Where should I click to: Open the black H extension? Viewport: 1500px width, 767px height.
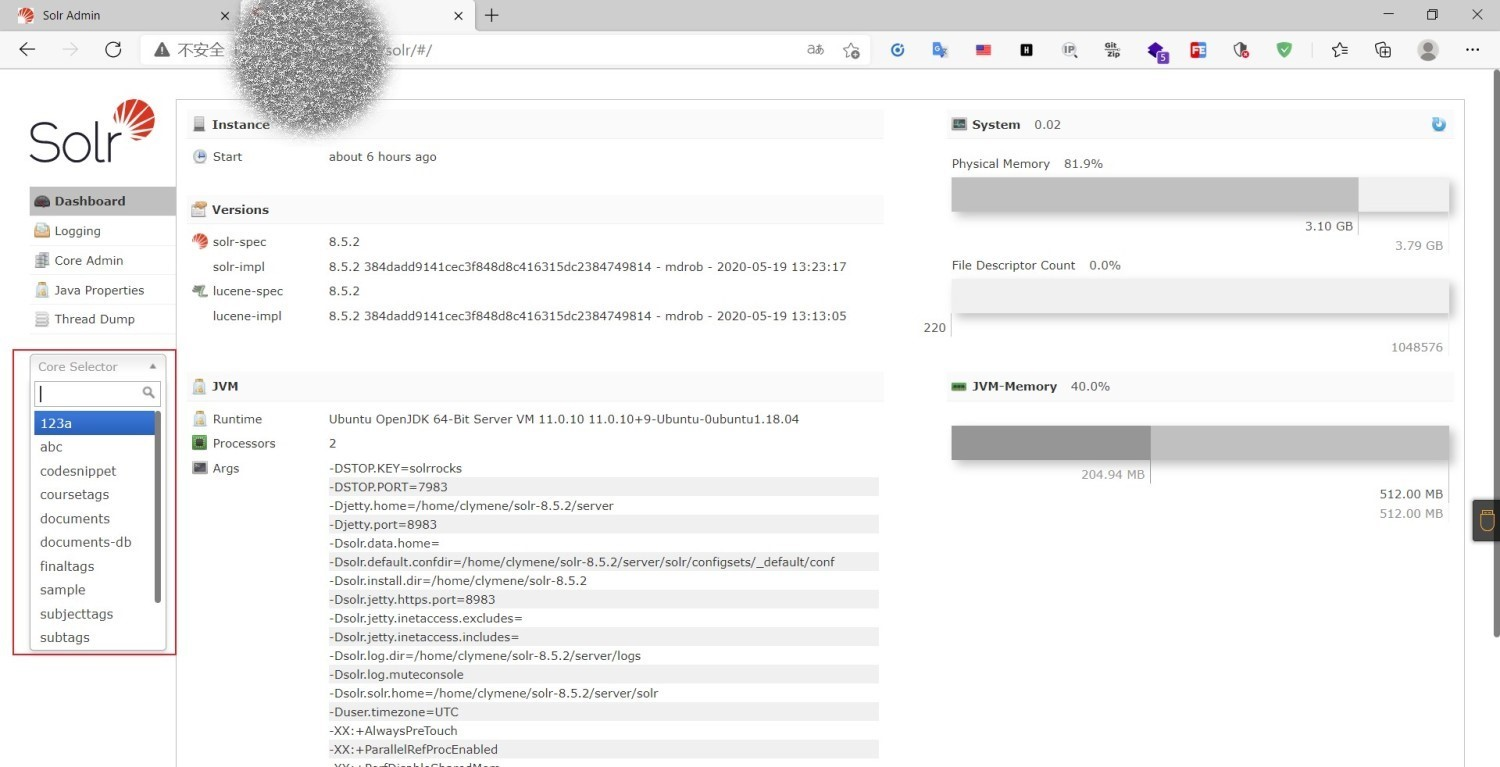pyautogui.click(x=1026, y=50)
